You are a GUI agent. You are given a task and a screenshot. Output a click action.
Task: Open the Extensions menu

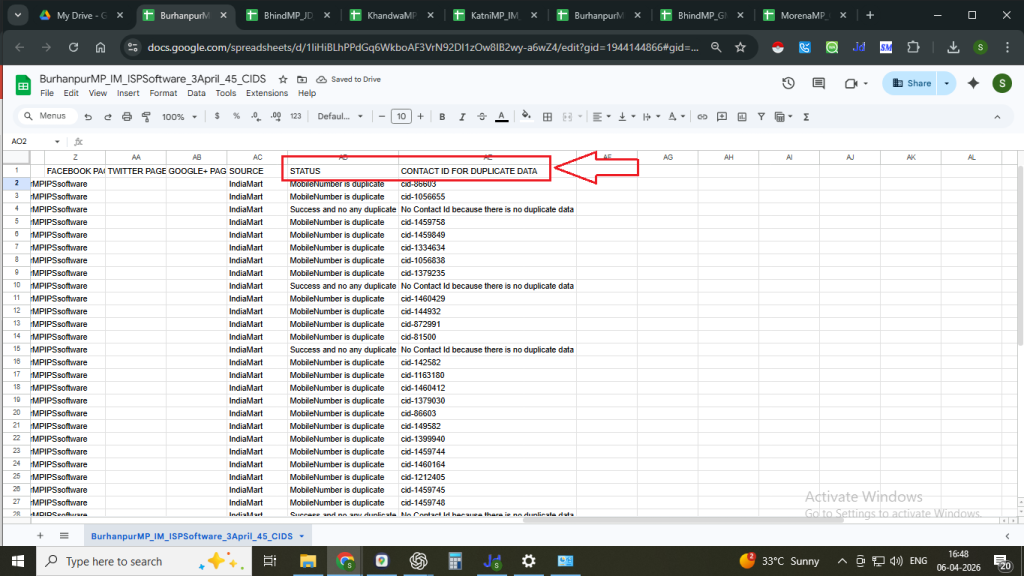point(266,93)
